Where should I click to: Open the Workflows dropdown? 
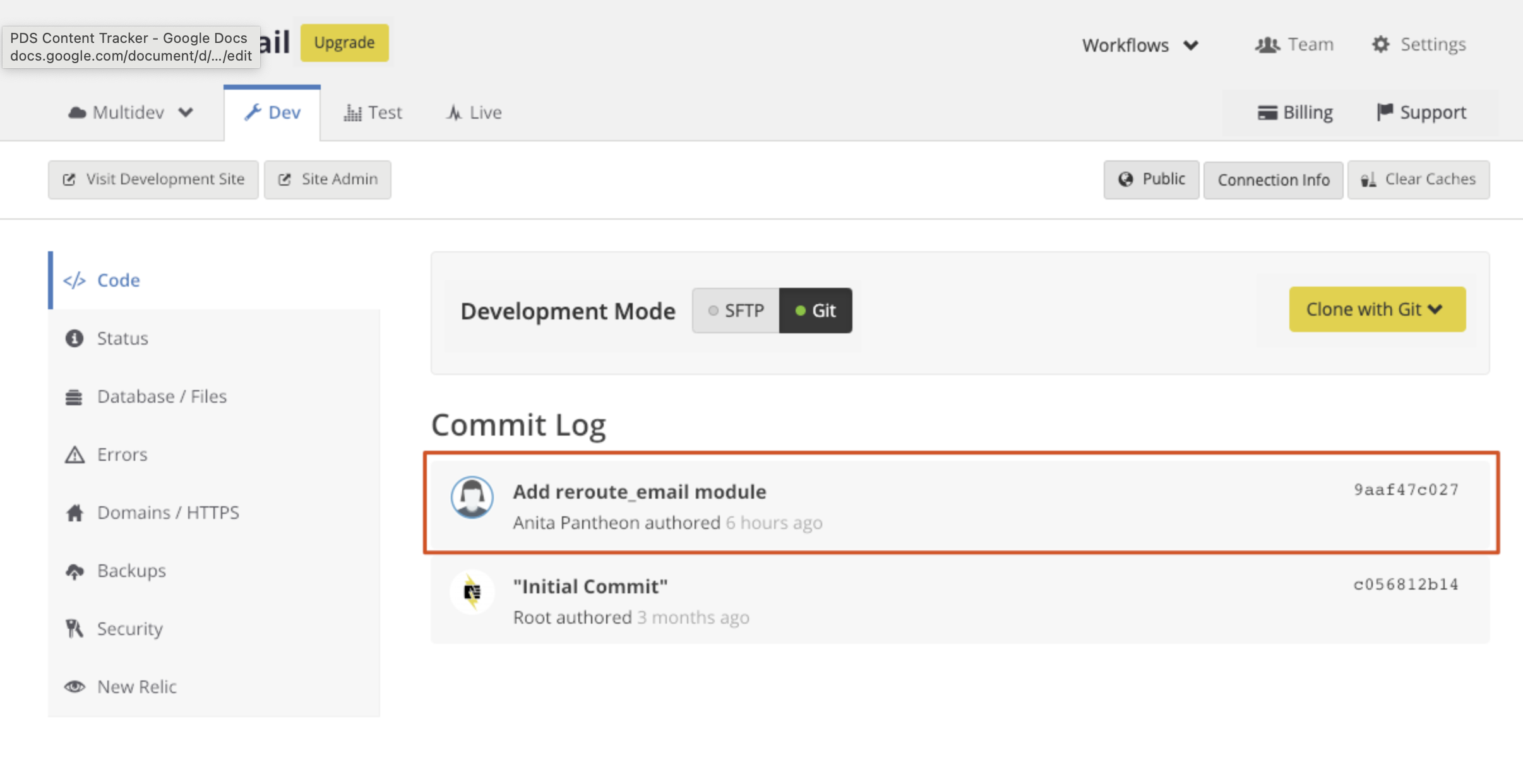(x=1140, y=44)
